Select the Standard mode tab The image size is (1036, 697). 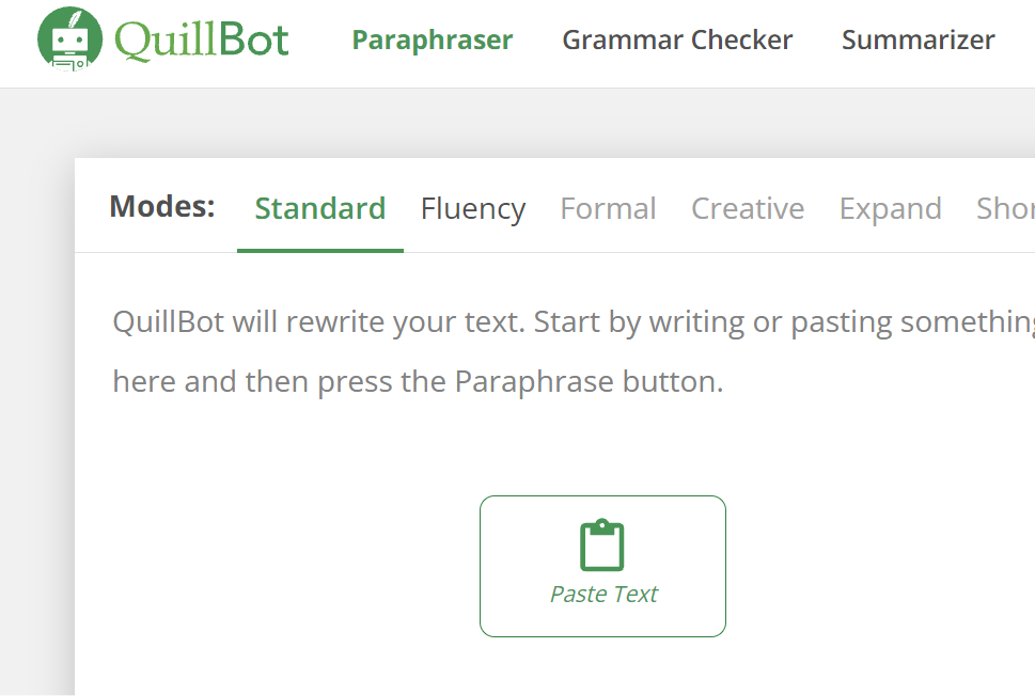click(320, 209)
